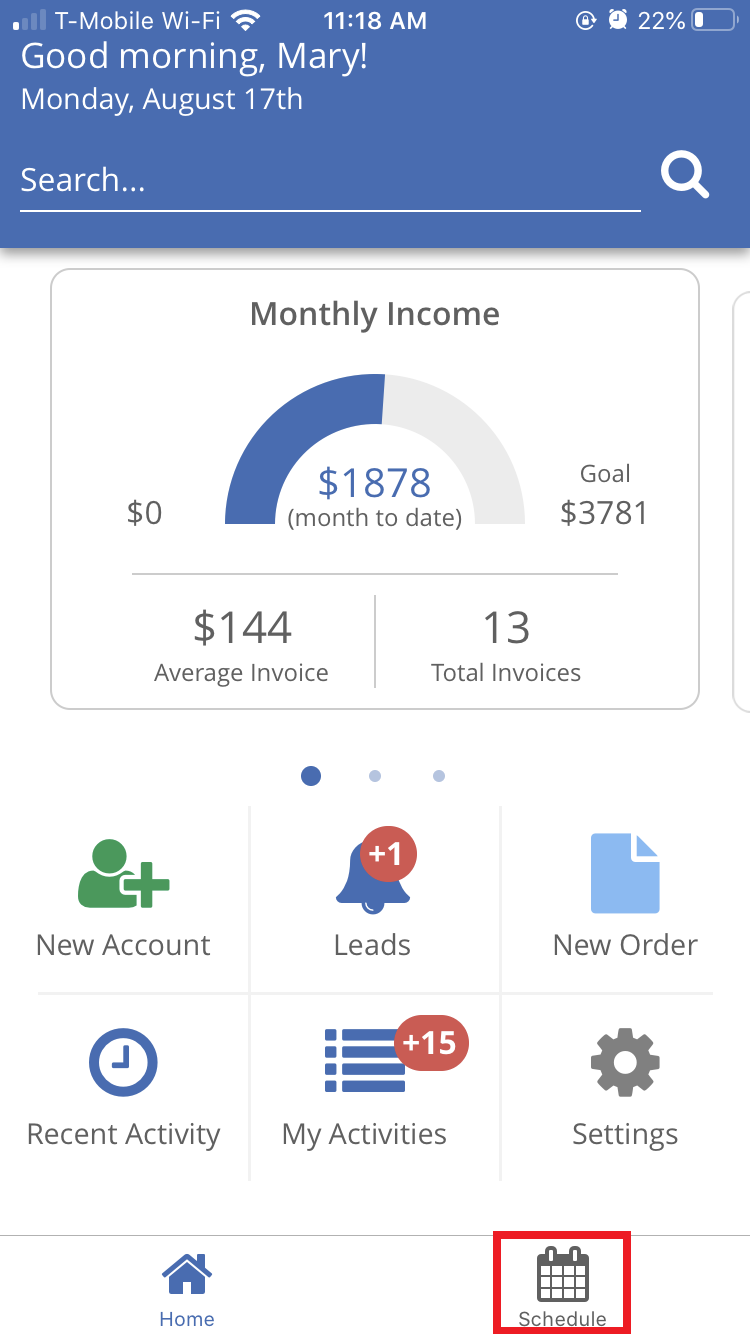The height and width of the screenshot is (1334, 750).
Task: Tap the +15 badge on My Activities
Action: pos(431,1043)
